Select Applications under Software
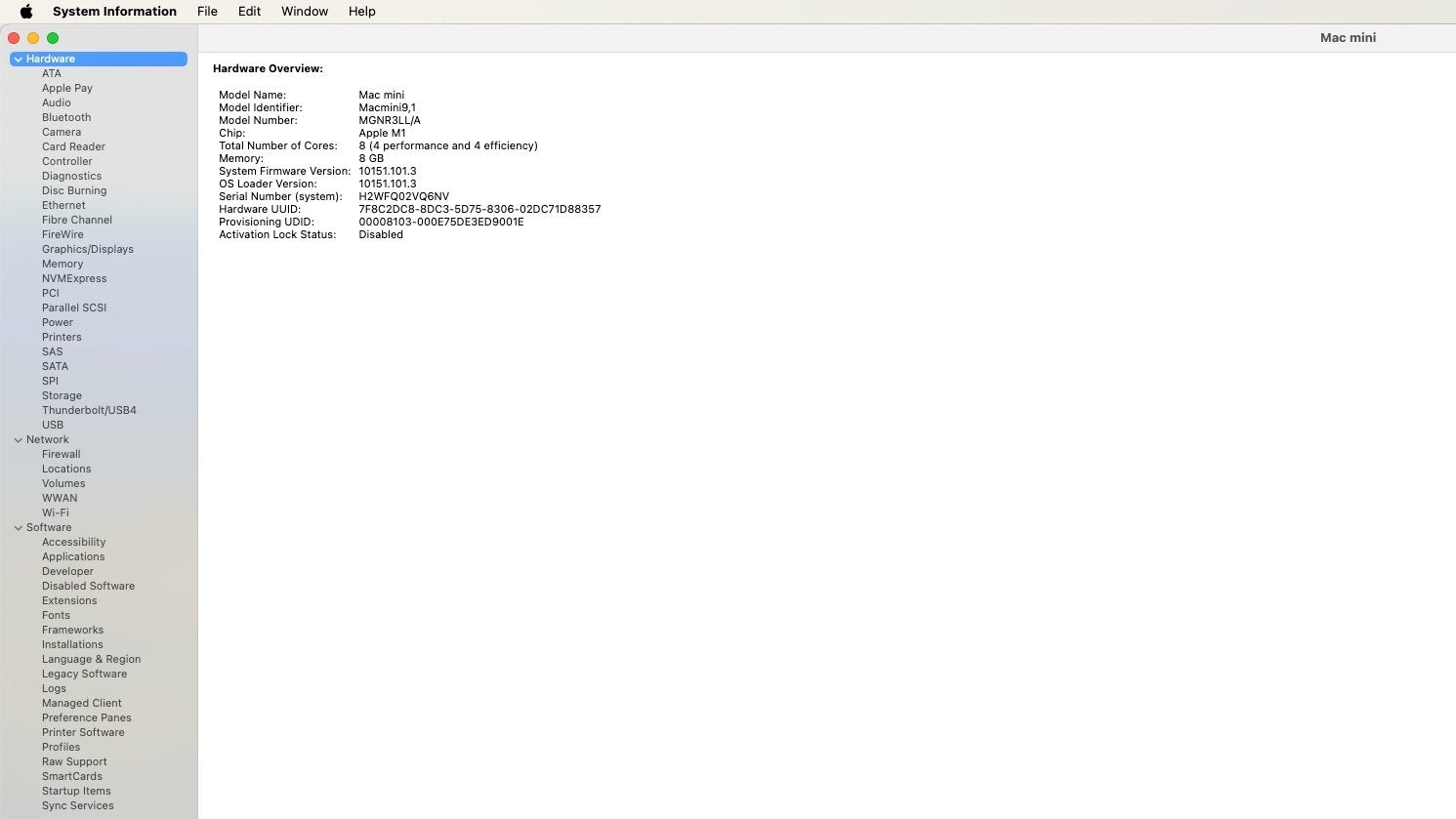This screenshot has height=819, width=1456. tap(73, 557)
